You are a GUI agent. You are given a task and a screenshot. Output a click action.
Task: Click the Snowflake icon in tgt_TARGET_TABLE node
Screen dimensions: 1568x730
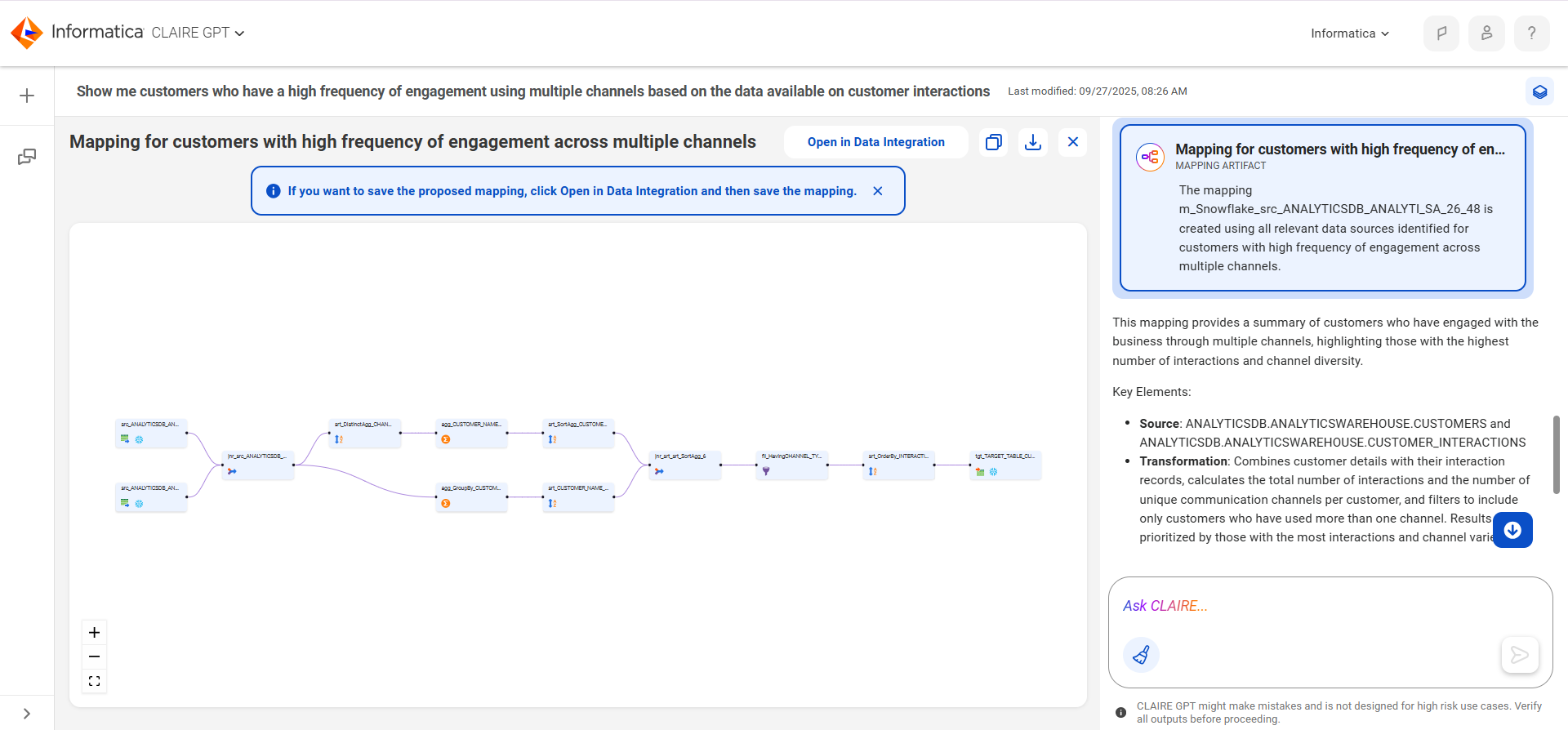click(x=994, y=472)
